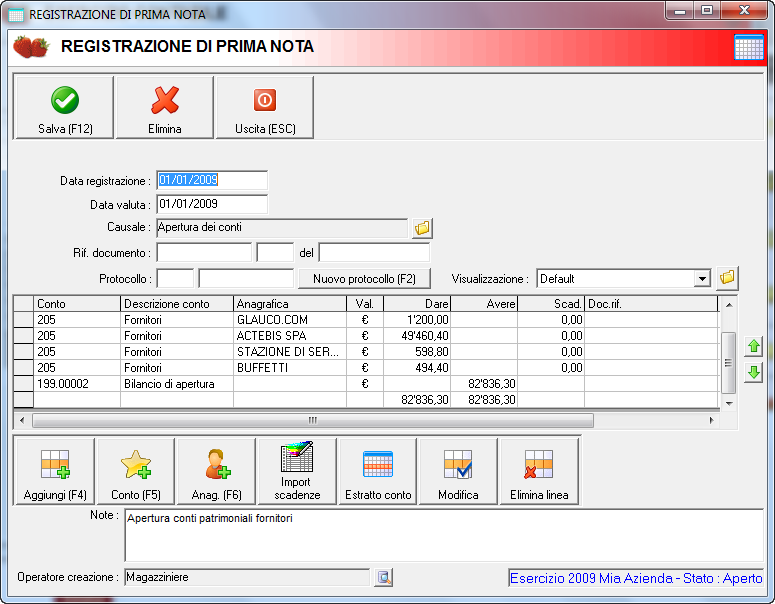
Task: Click Import scadenze button
Action: pyautogui.click(x=297, y=472)
